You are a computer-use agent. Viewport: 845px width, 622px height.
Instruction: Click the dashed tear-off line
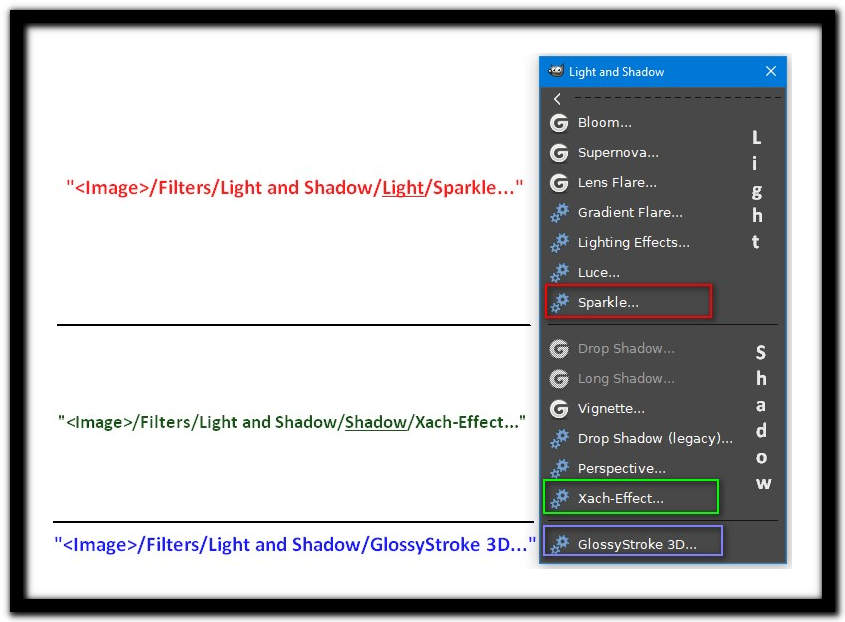677,98
